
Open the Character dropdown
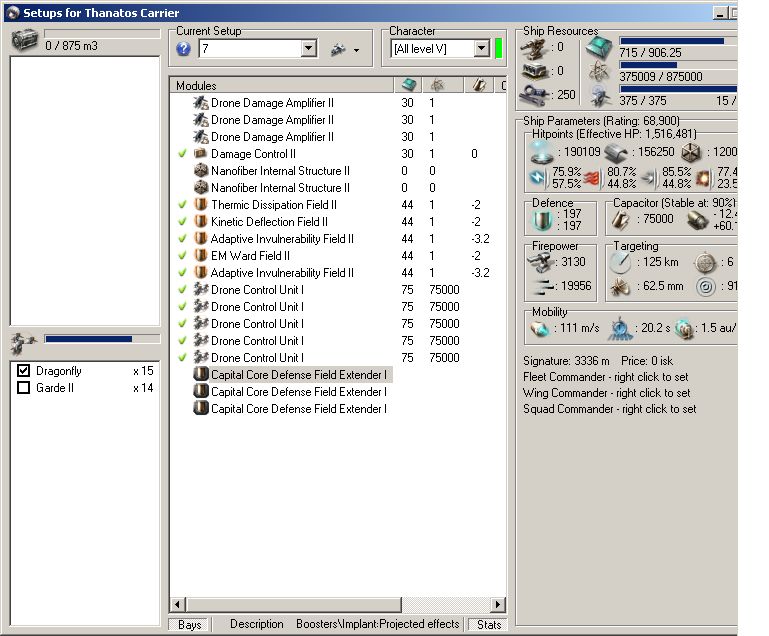(482, 49)
